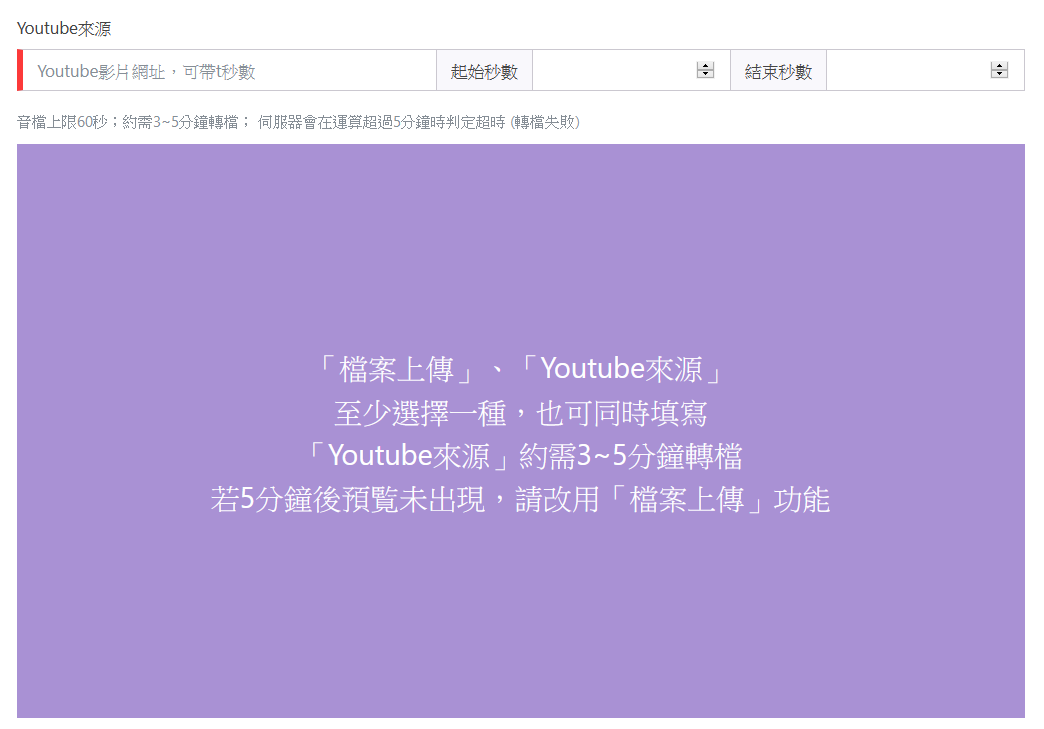Click the 結束秒數 label
1044x729 pixels.
[778, 71]
